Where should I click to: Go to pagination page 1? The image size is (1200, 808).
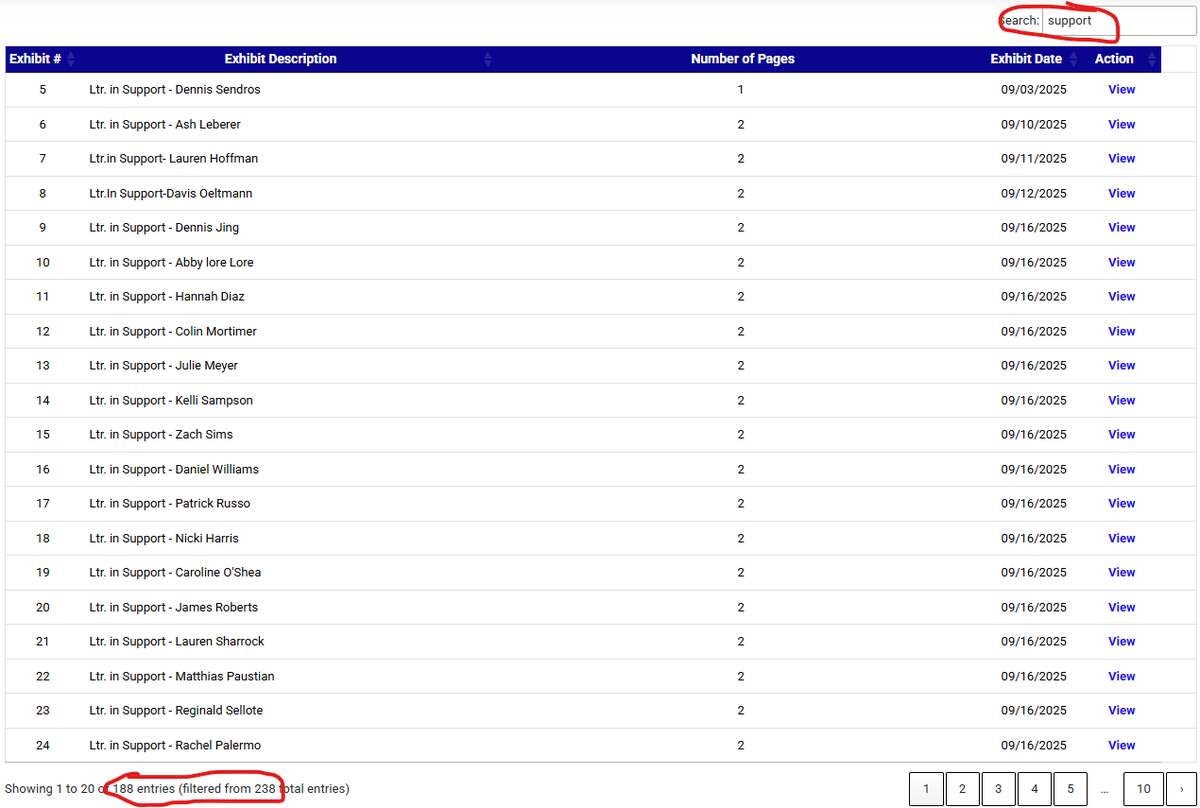[926, 789]
